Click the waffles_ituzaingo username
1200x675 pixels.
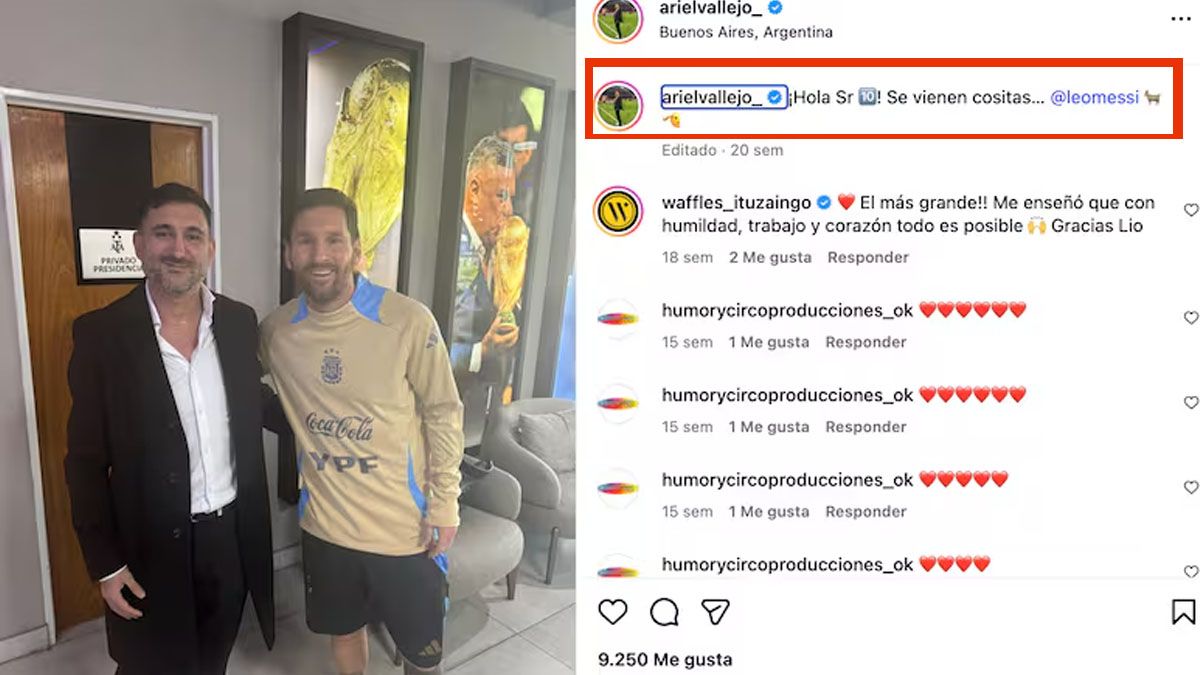[733, 201]
